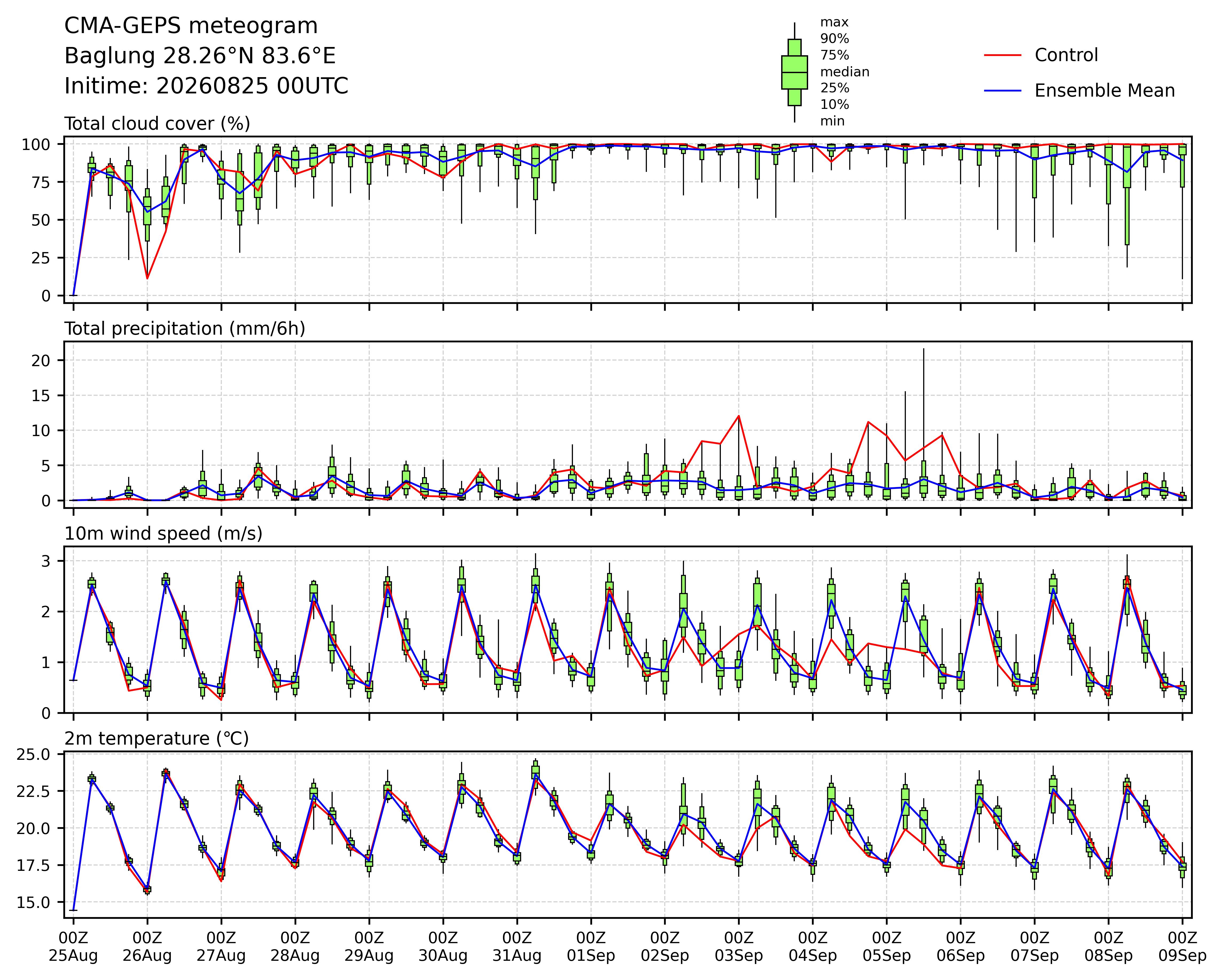This screenshot has width=1223, height=980.
Task: Click the '00Z 06Sep' x-axis label
Action: [960, 947]
